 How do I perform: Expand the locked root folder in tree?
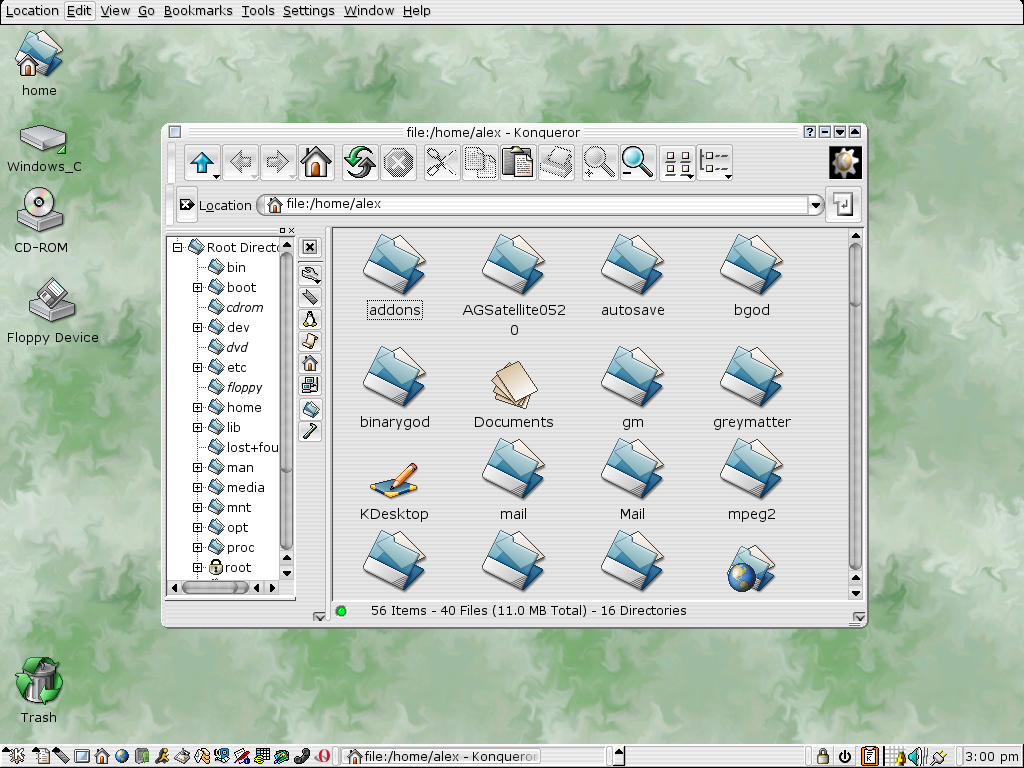197,568
